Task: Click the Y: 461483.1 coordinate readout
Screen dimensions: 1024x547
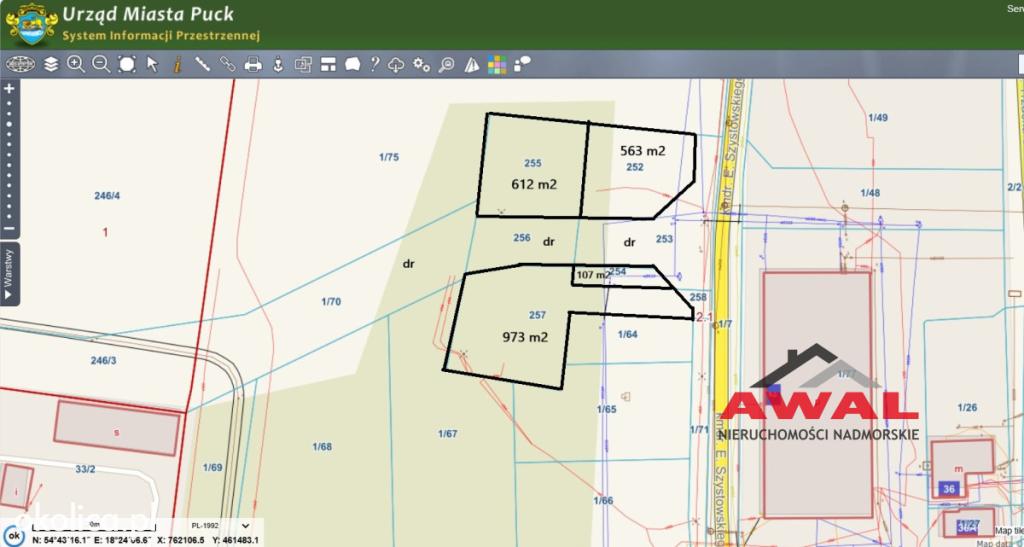Action: pyautogui.click(x=236, y=540)
